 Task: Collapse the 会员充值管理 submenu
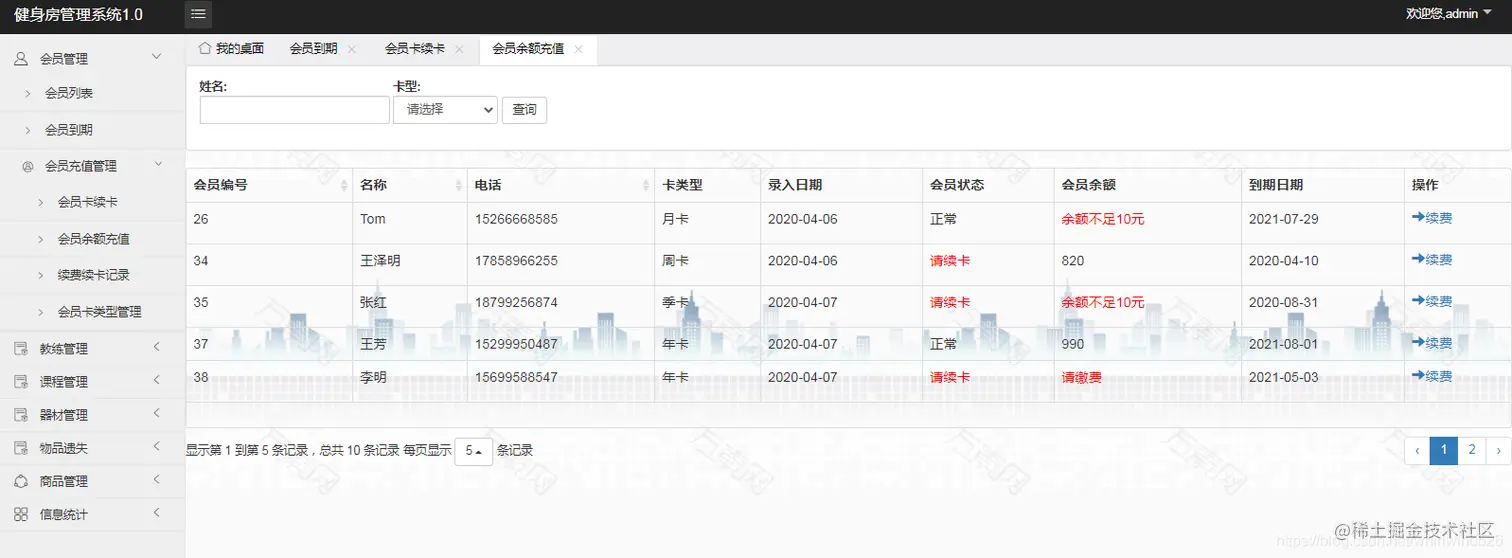[157, 164]
